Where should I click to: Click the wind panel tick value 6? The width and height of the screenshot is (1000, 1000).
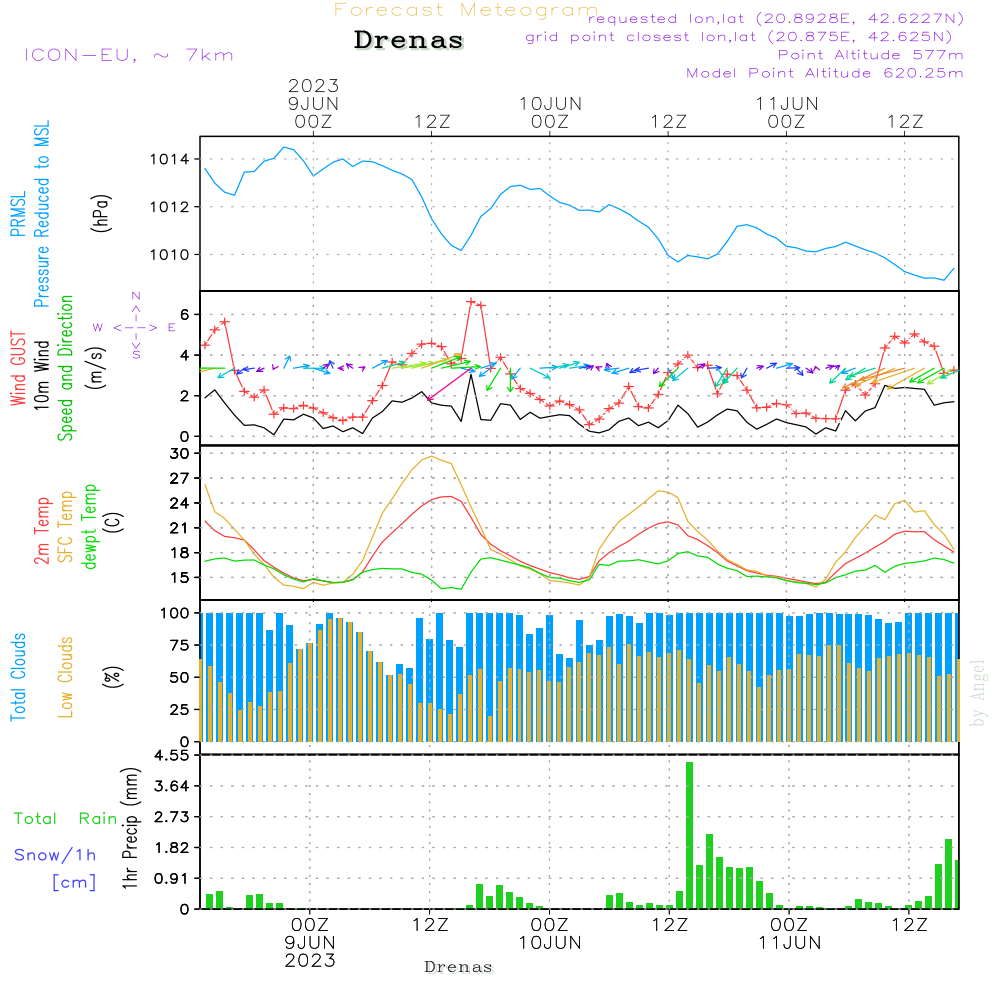click(185, 314)
